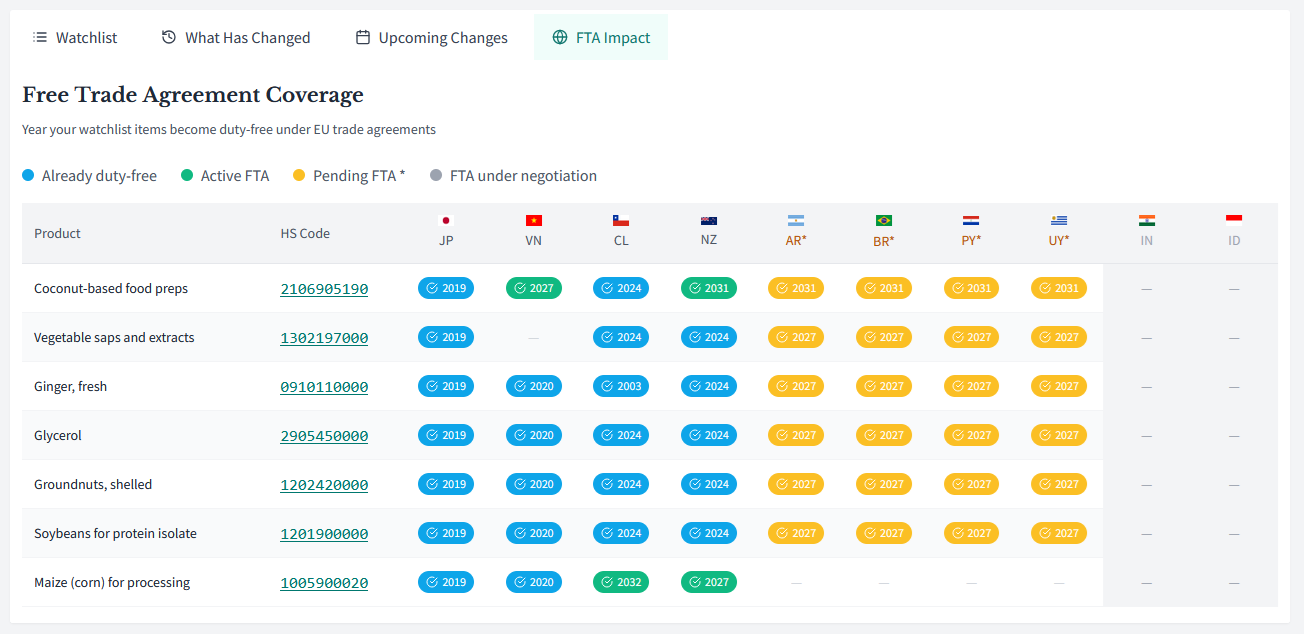The image size is (1304, 634).
Task: Click the Chile flag icon
Action: point(621,221)
